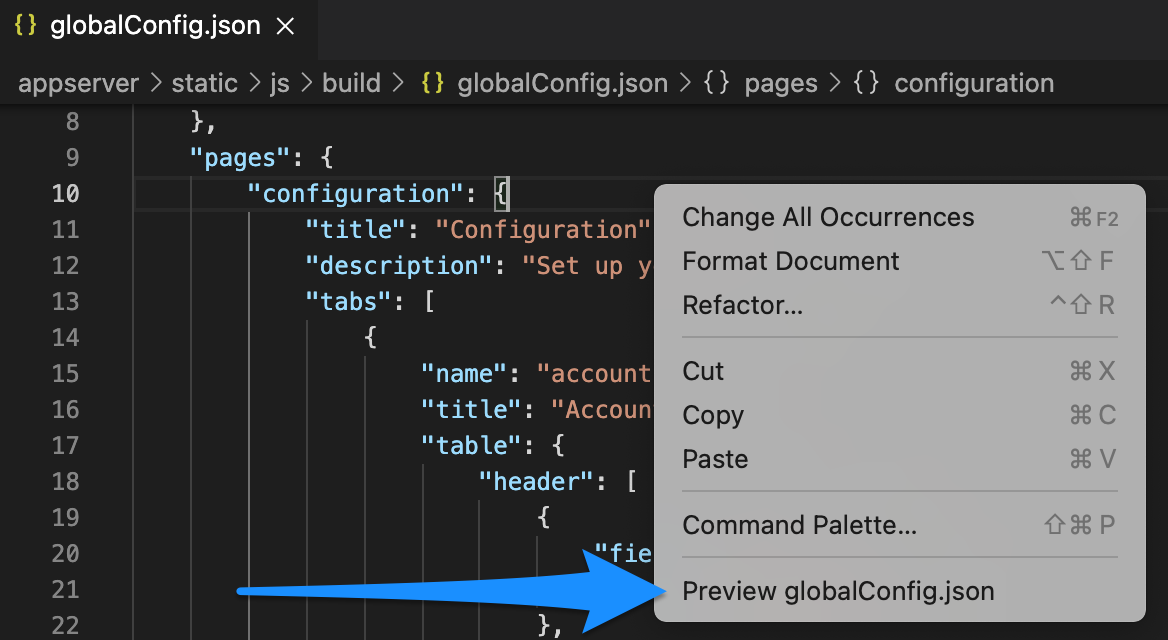Open appserver in the breadcrumb

pyautogui.click(x=78, y=83)
